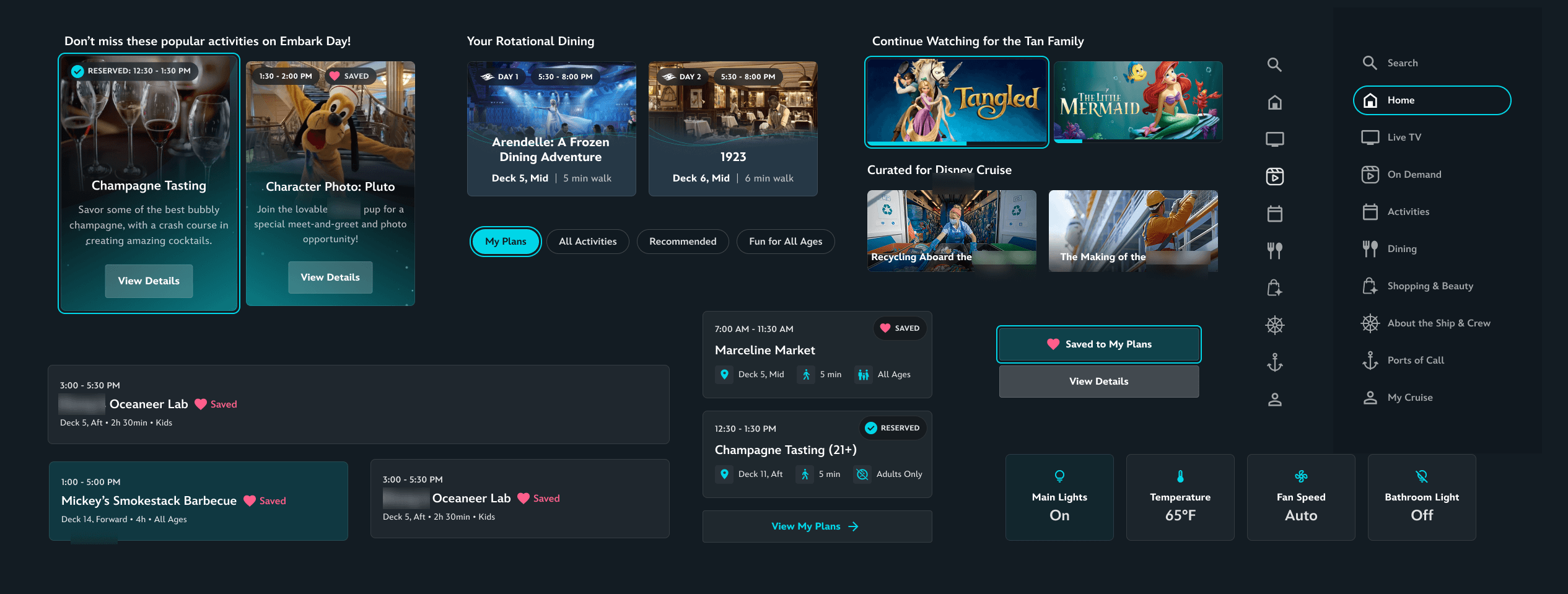
Task: Open My Cruise menu item
Action: [1432, 398]
